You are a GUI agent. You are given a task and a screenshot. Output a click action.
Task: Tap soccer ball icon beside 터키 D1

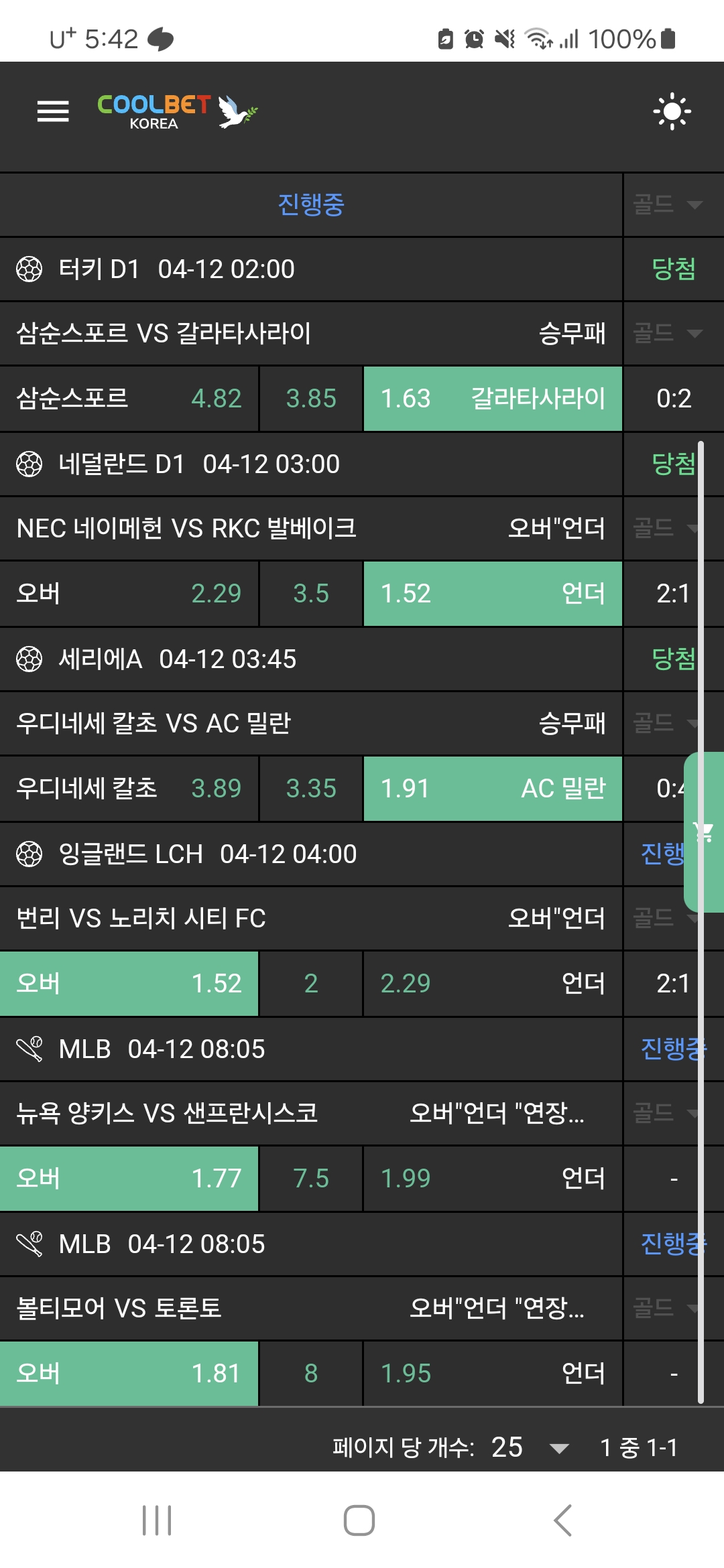tap(29, 269)
